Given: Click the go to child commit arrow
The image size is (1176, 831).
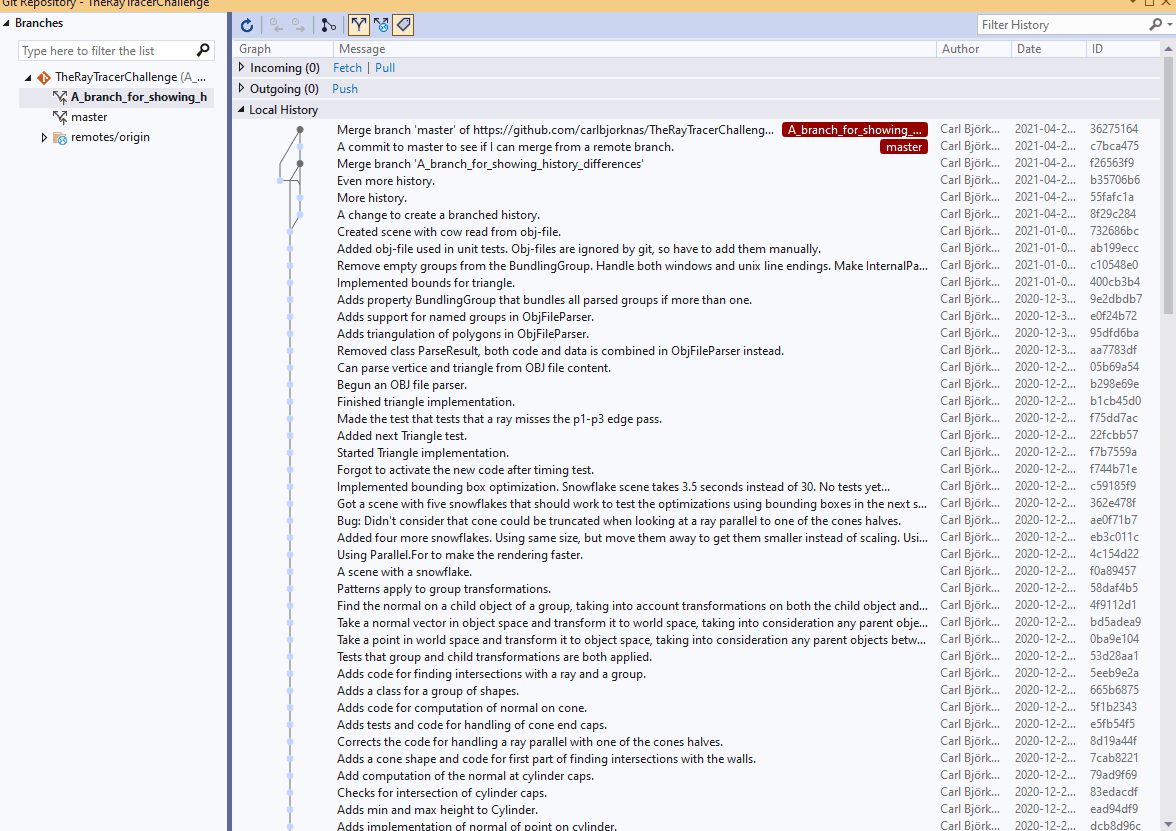Looking at the screenshot, I should (x=298, y=25).
